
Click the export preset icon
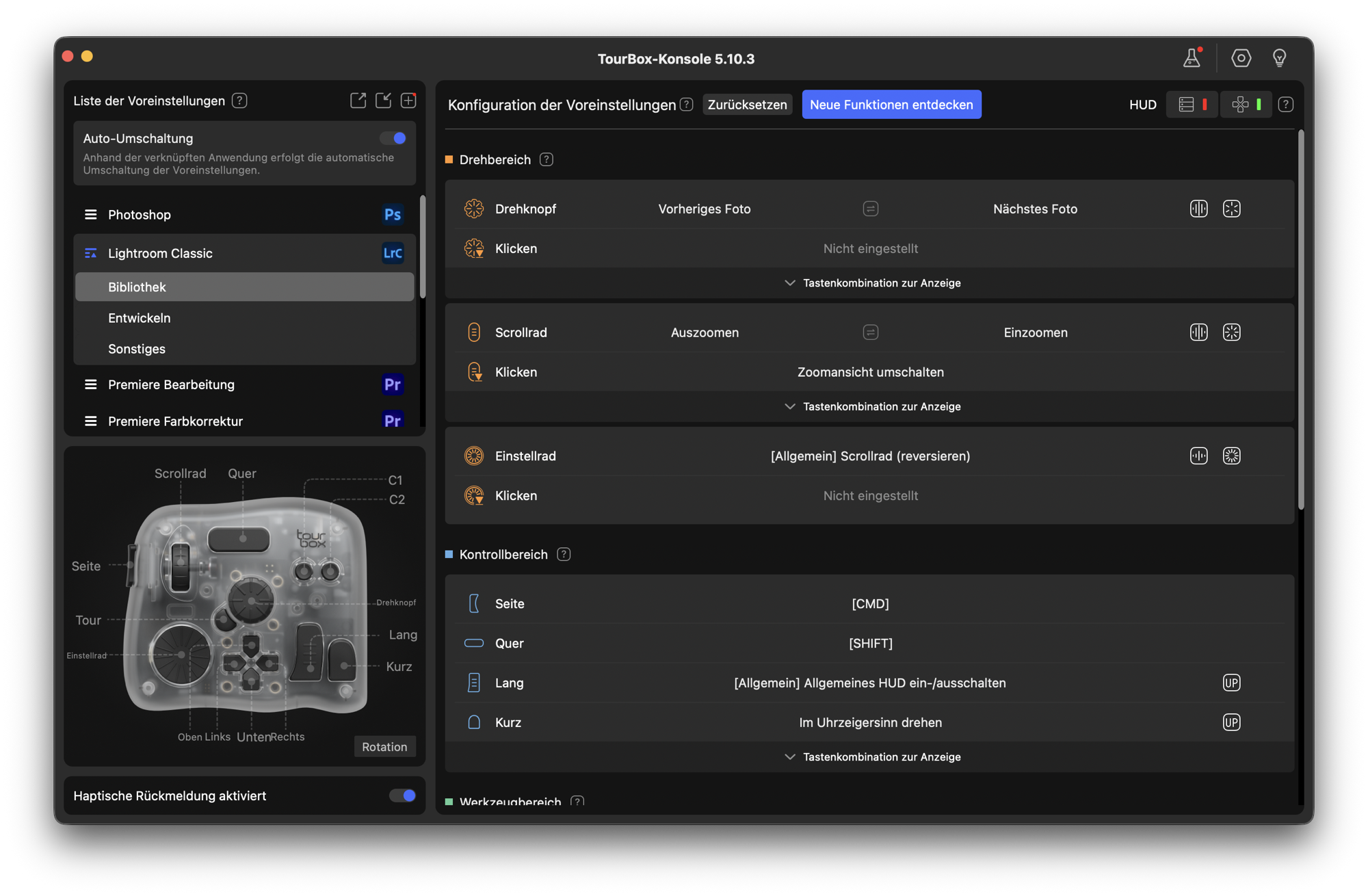tap(358, 101)
